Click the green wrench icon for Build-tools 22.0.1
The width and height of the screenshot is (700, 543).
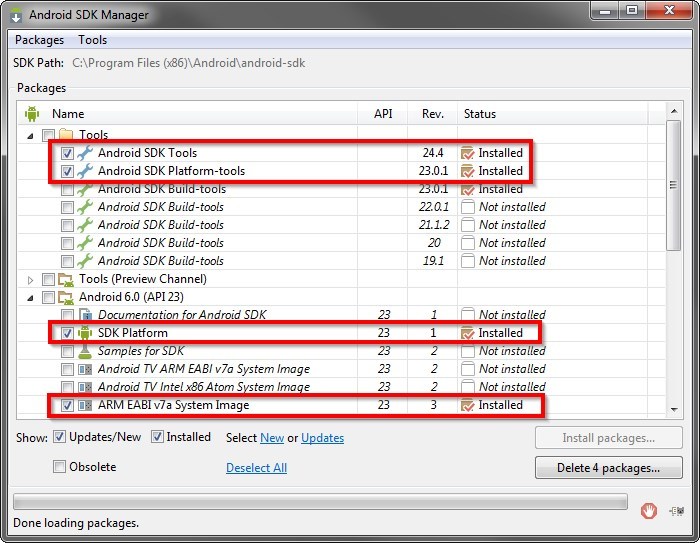[85, 207]
